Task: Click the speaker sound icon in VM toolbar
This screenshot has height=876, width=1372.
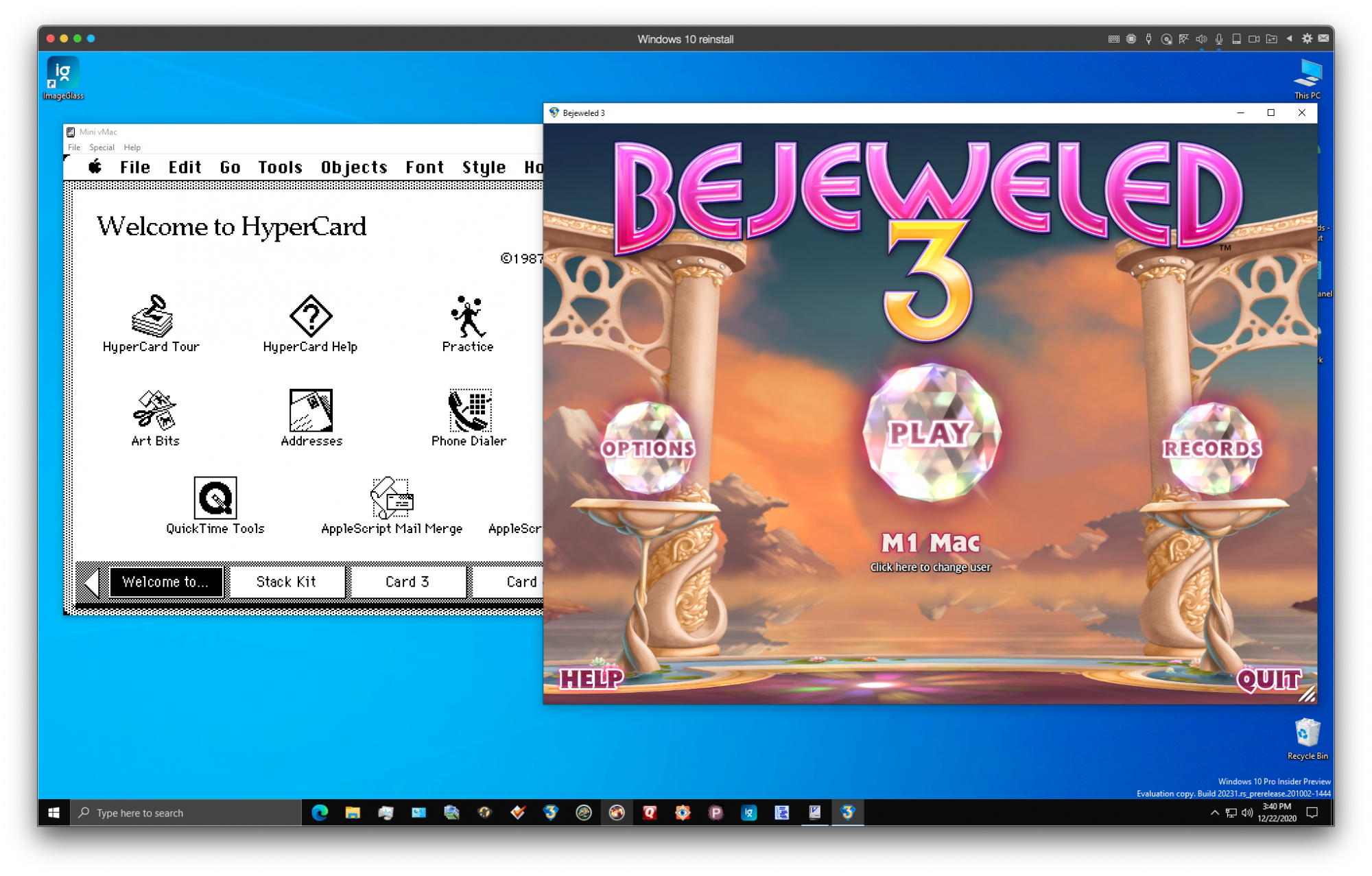Action: (x=1201, y=39)
